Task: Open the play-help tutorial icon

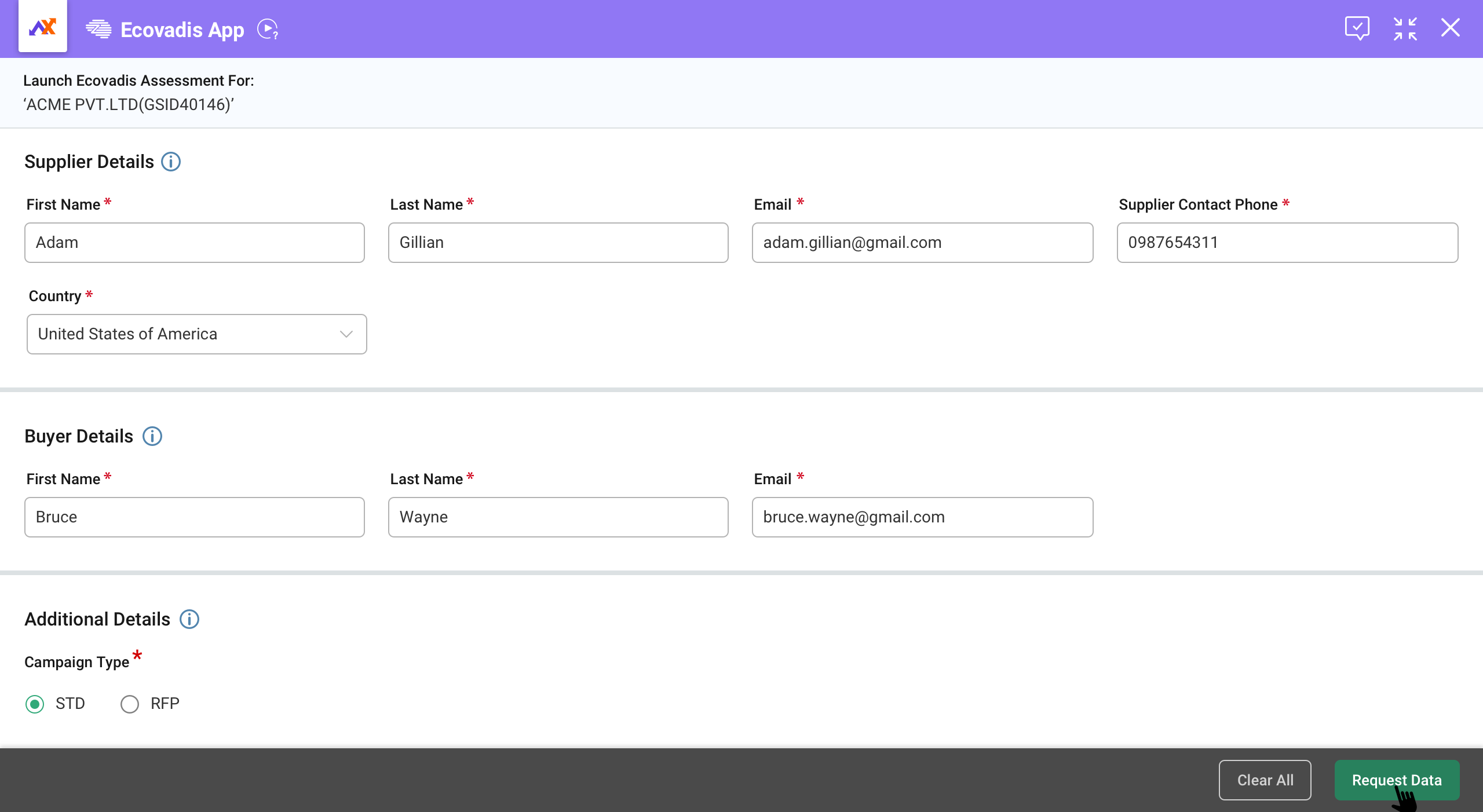Action: point(268,29)
